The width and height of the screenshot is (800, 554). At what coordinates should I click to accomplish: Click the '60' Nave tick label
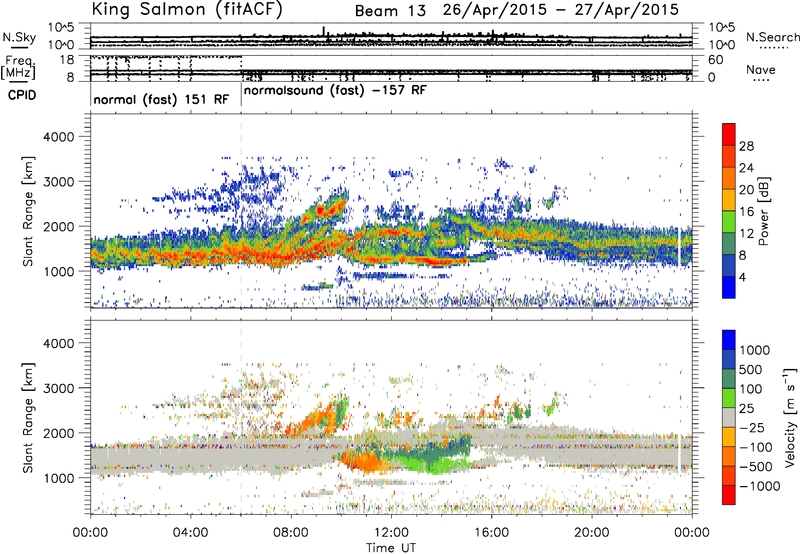[x=715, y=60]
